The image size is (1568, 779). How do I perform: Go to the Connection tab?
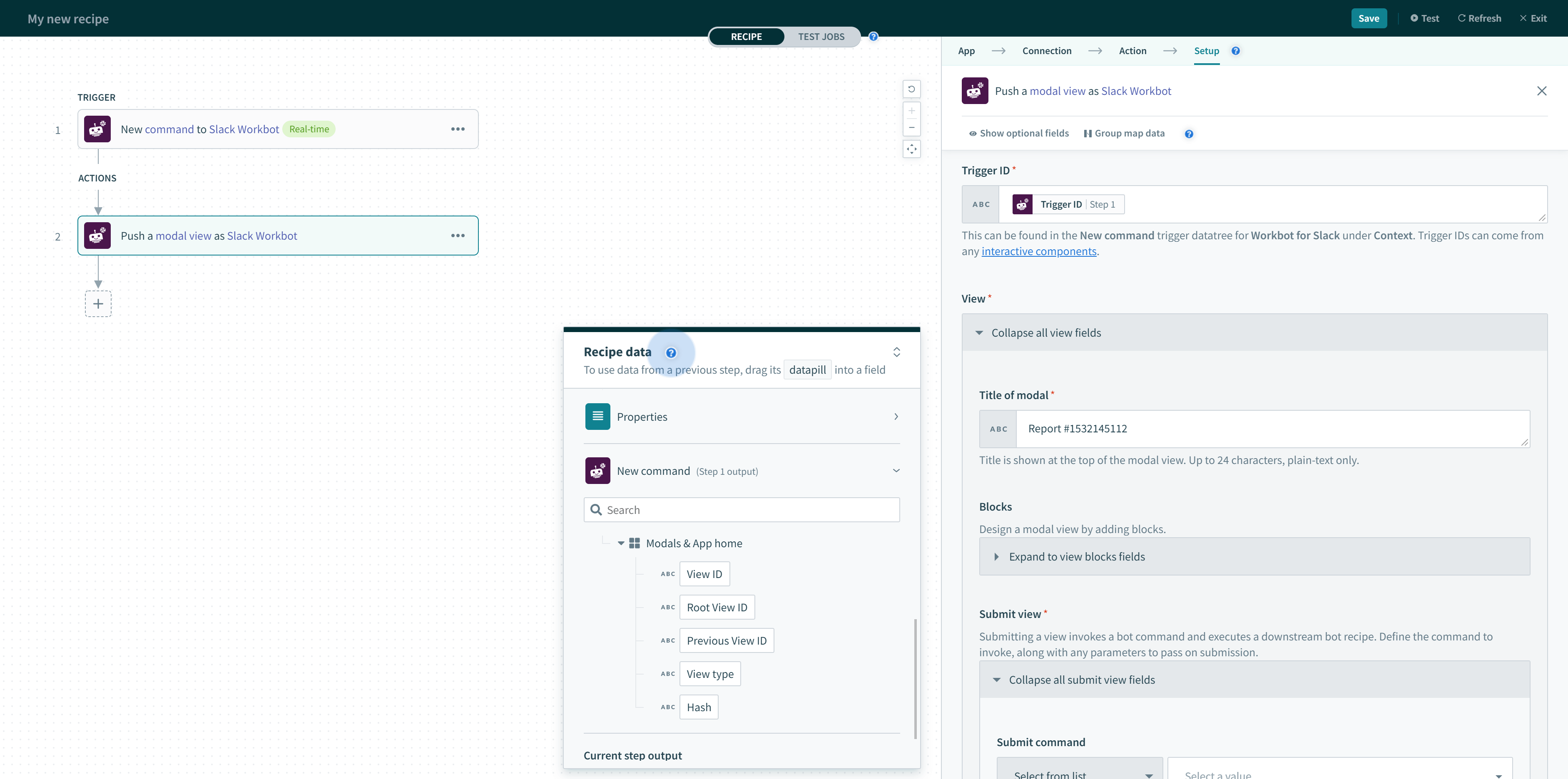pos(1046,51)
